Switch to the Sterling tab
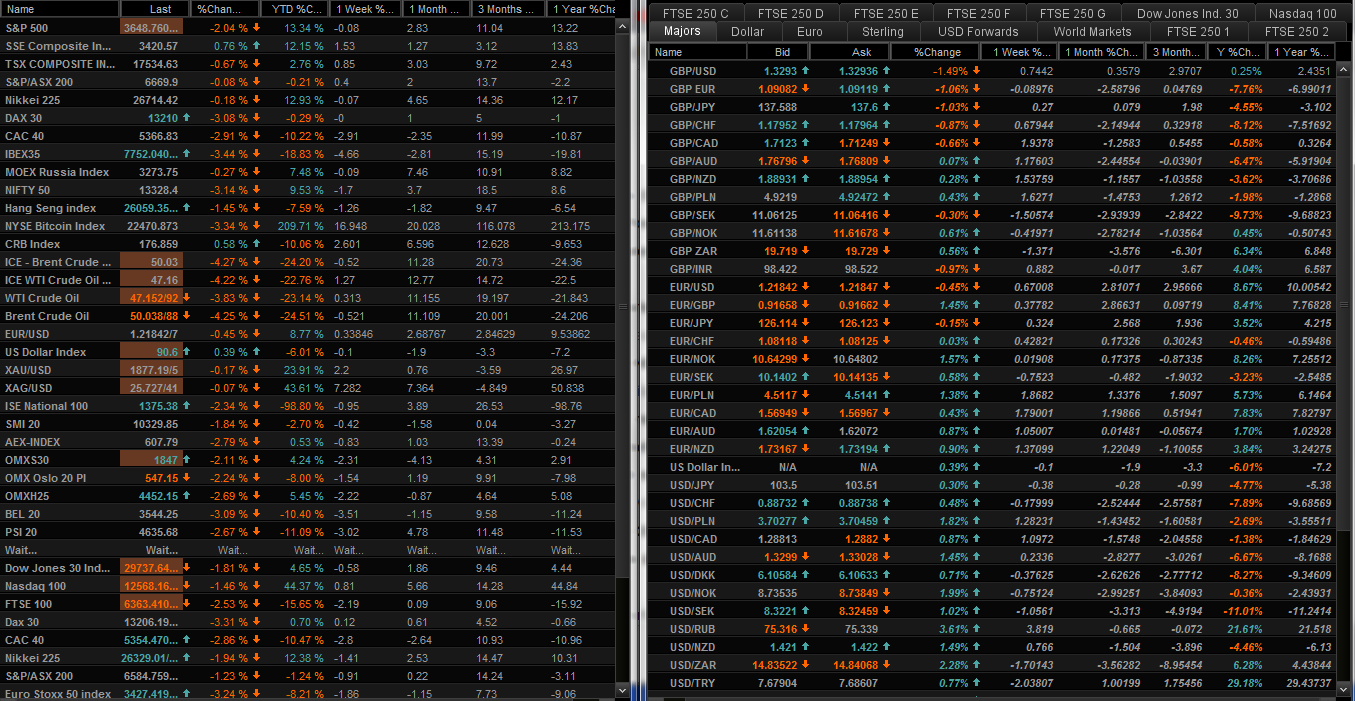1355x701 pixels. point(882,32)
